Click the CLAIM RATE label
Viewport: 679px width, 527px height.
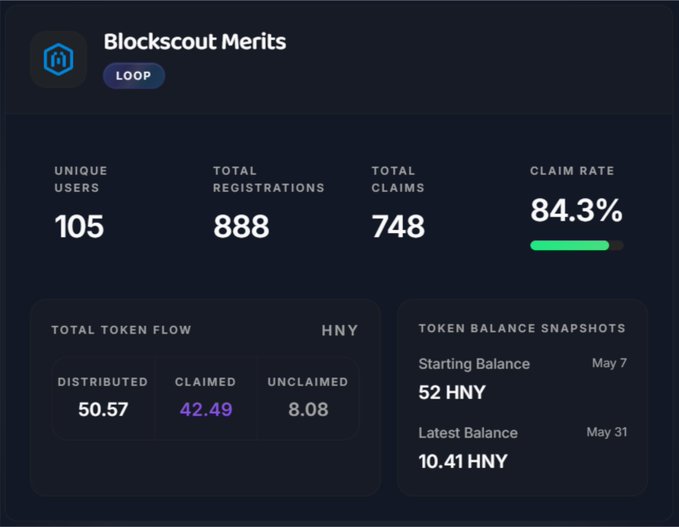[x=572, y=171]
